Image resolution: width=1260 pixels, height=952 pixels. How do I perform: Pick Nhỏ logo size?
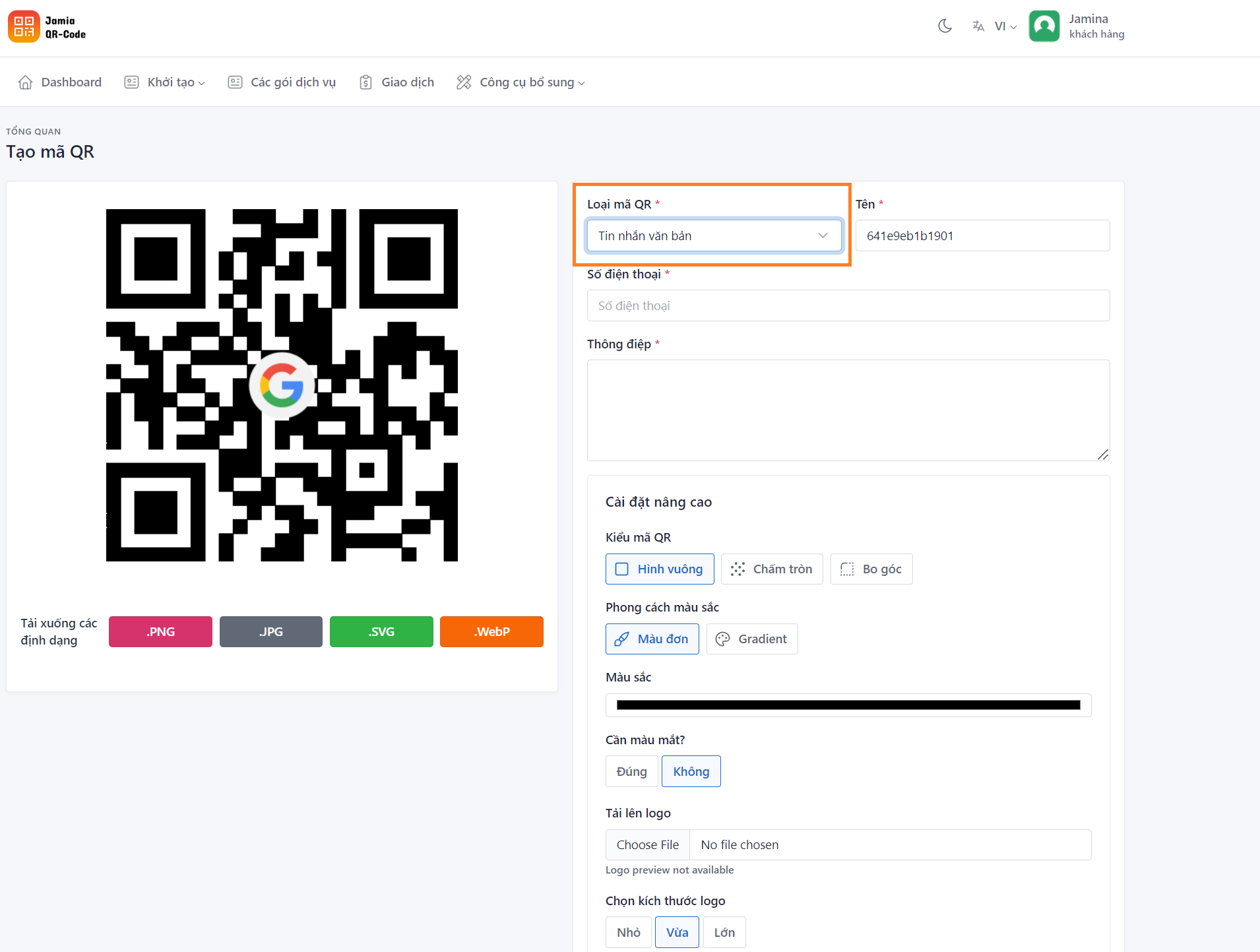click(x=629, y=932)
